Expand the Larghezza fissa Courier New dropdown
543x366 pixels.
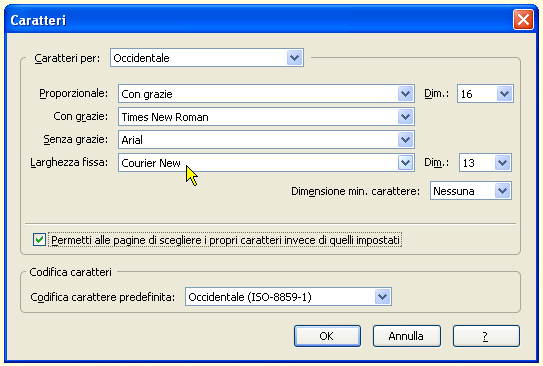[x=266, y=163]
